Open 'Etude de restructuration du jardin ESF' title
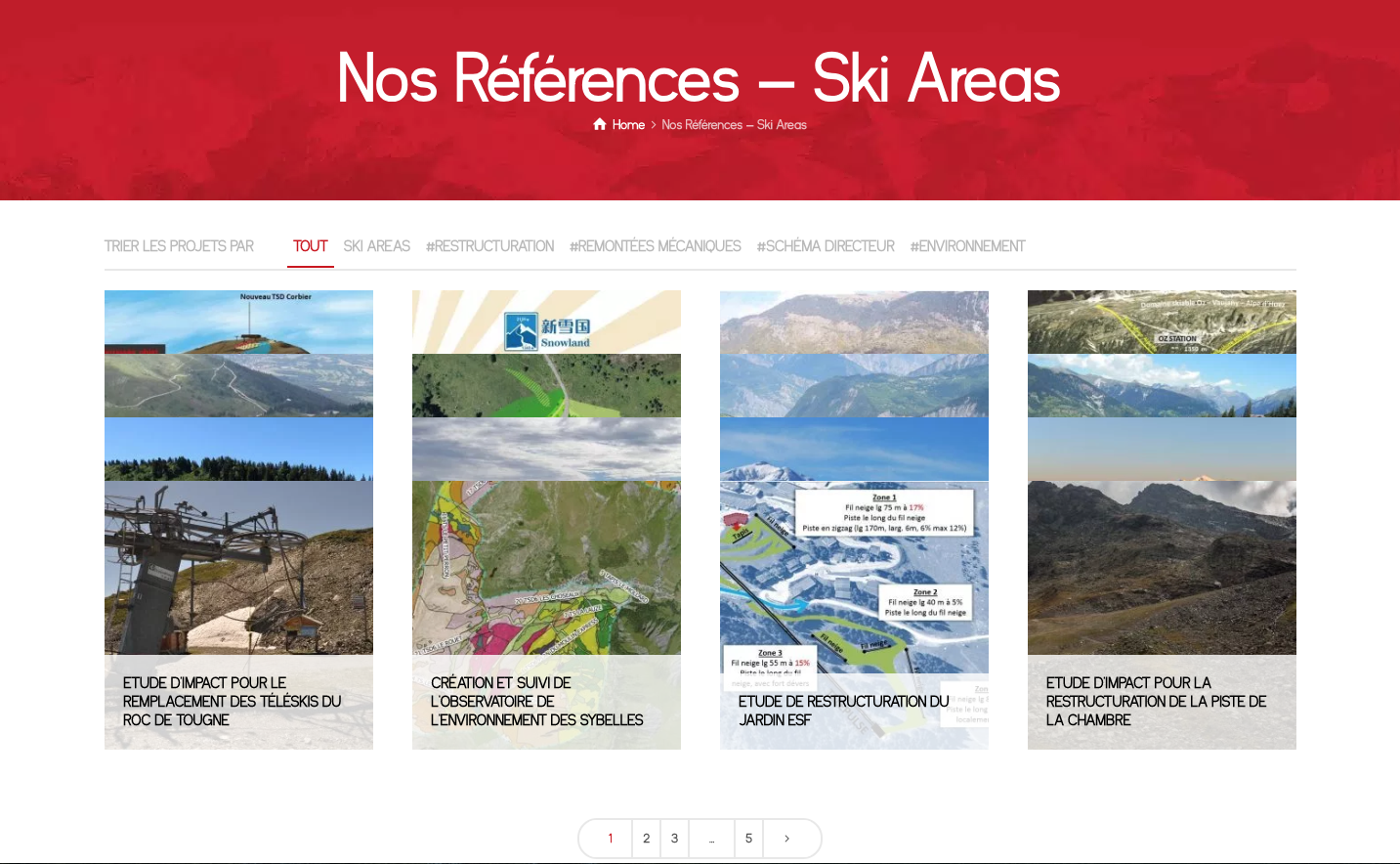Image resolution: width=1400 pixels, height=864 pixels. click(x=843, y=711)
